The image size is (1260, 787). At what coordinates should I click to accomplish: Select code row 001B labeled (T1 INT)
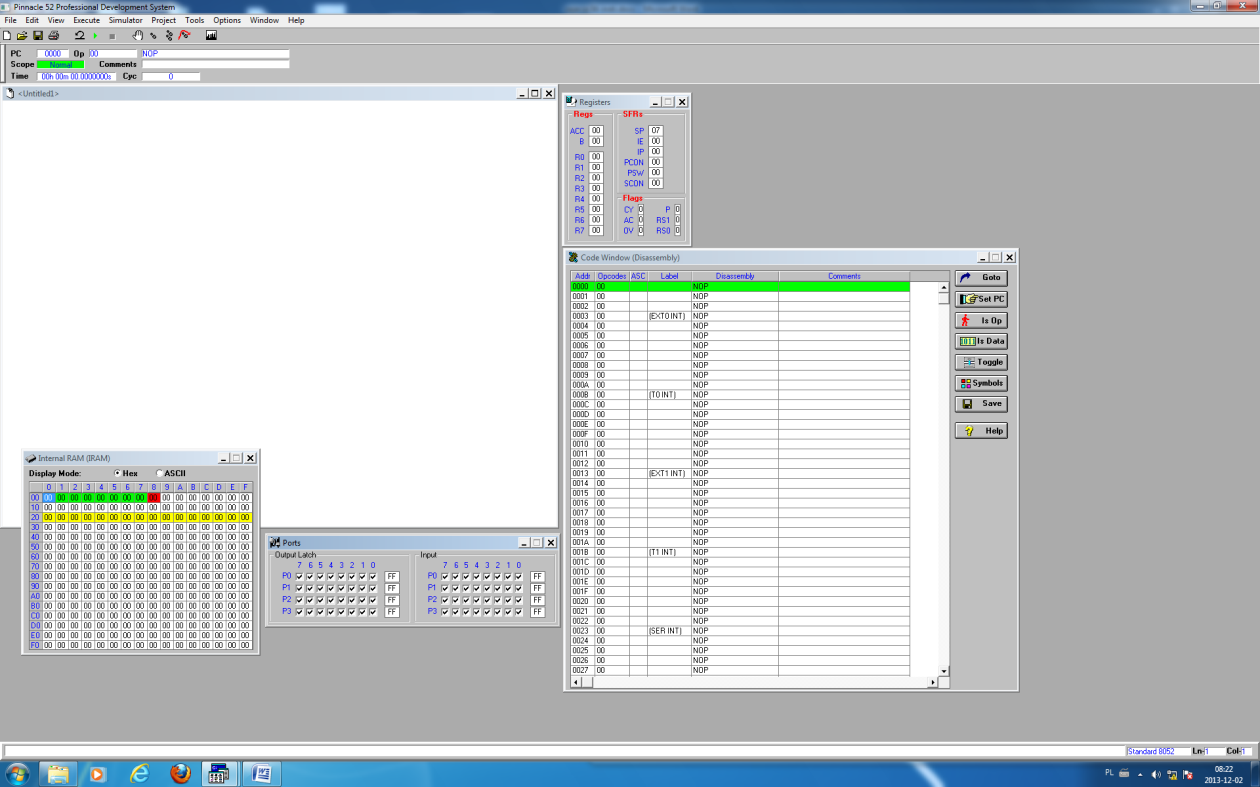(x=740, y=552)
